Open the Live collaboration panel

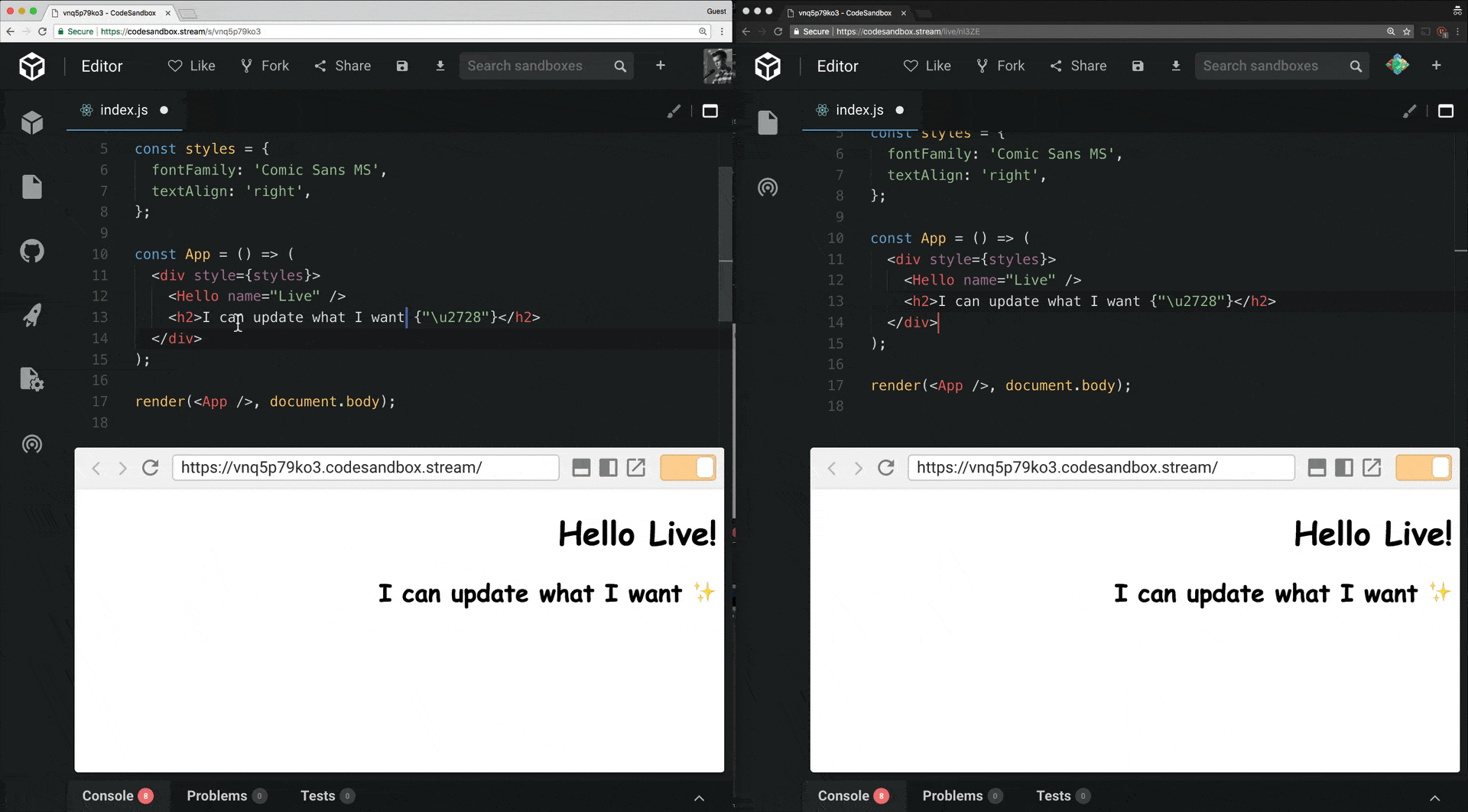point(32,444)
